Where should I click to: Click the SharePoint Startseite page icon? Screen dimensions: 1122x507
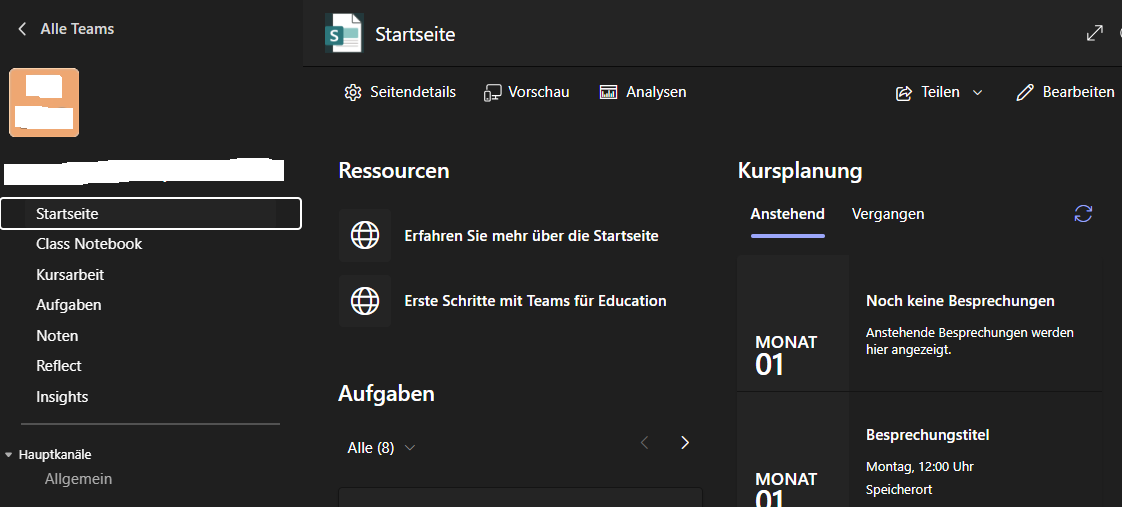point(344,33)
